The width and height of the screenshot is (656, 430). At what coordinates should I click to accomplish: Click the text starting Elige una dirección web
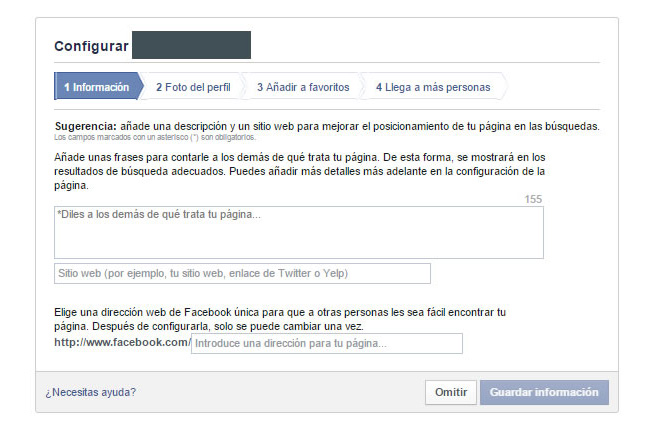280,319
